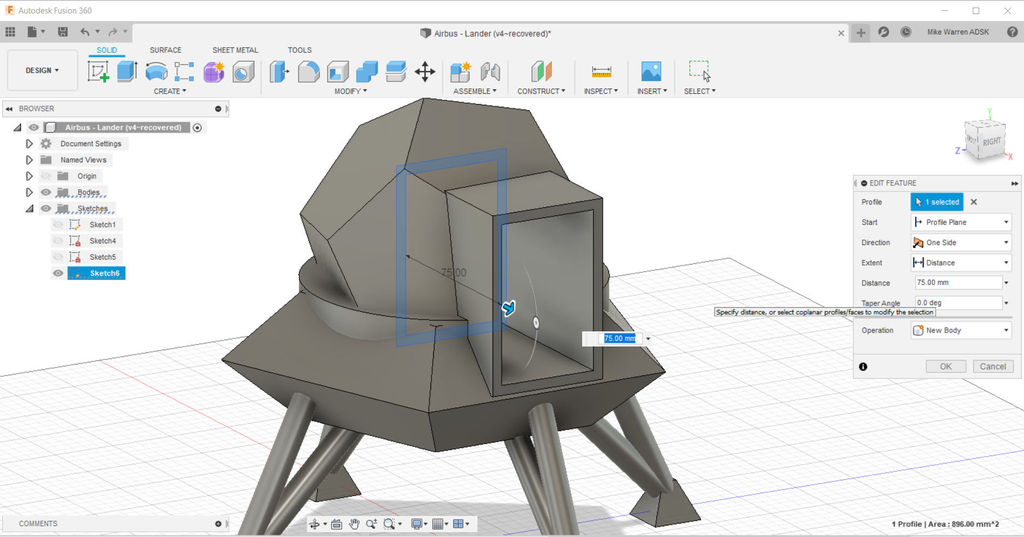The width and height of the screenshot is (1024, 537).
Task: Select the Revolve tool icon
Action: click(156, 72)
